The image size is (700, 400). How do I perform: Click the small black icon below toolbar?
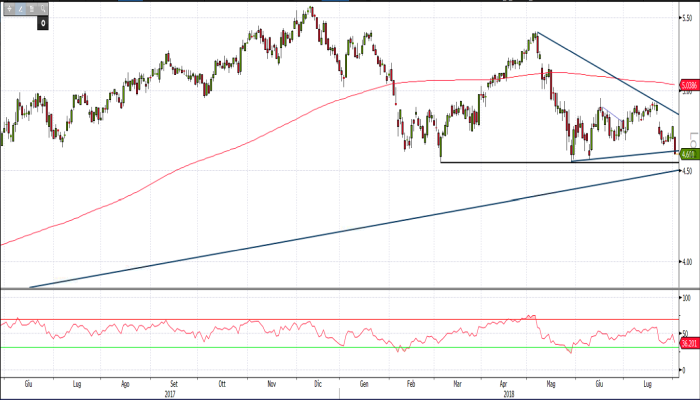[x=43, y=21]
